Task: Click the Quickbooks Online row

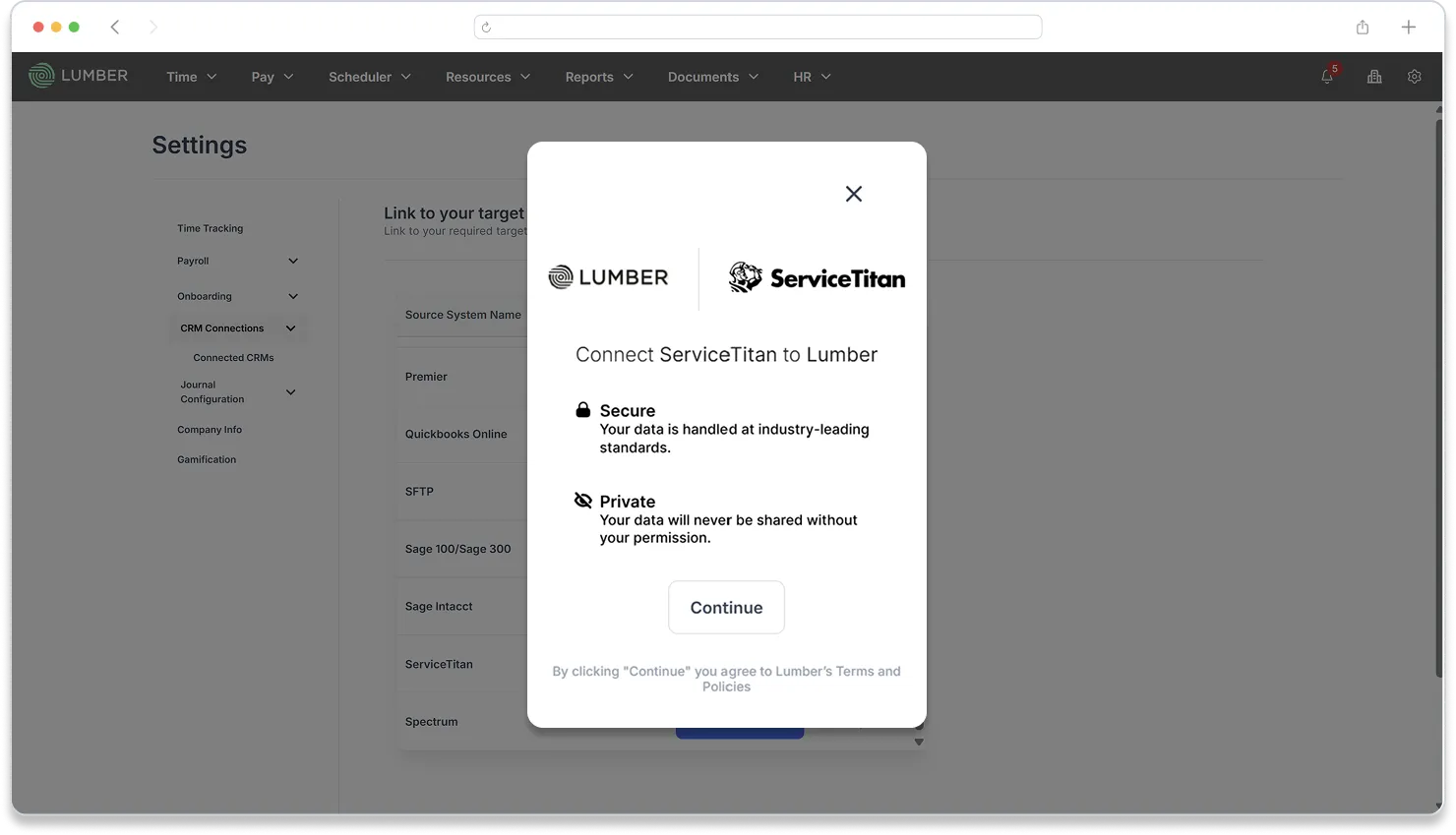Action: click(462, 434)
